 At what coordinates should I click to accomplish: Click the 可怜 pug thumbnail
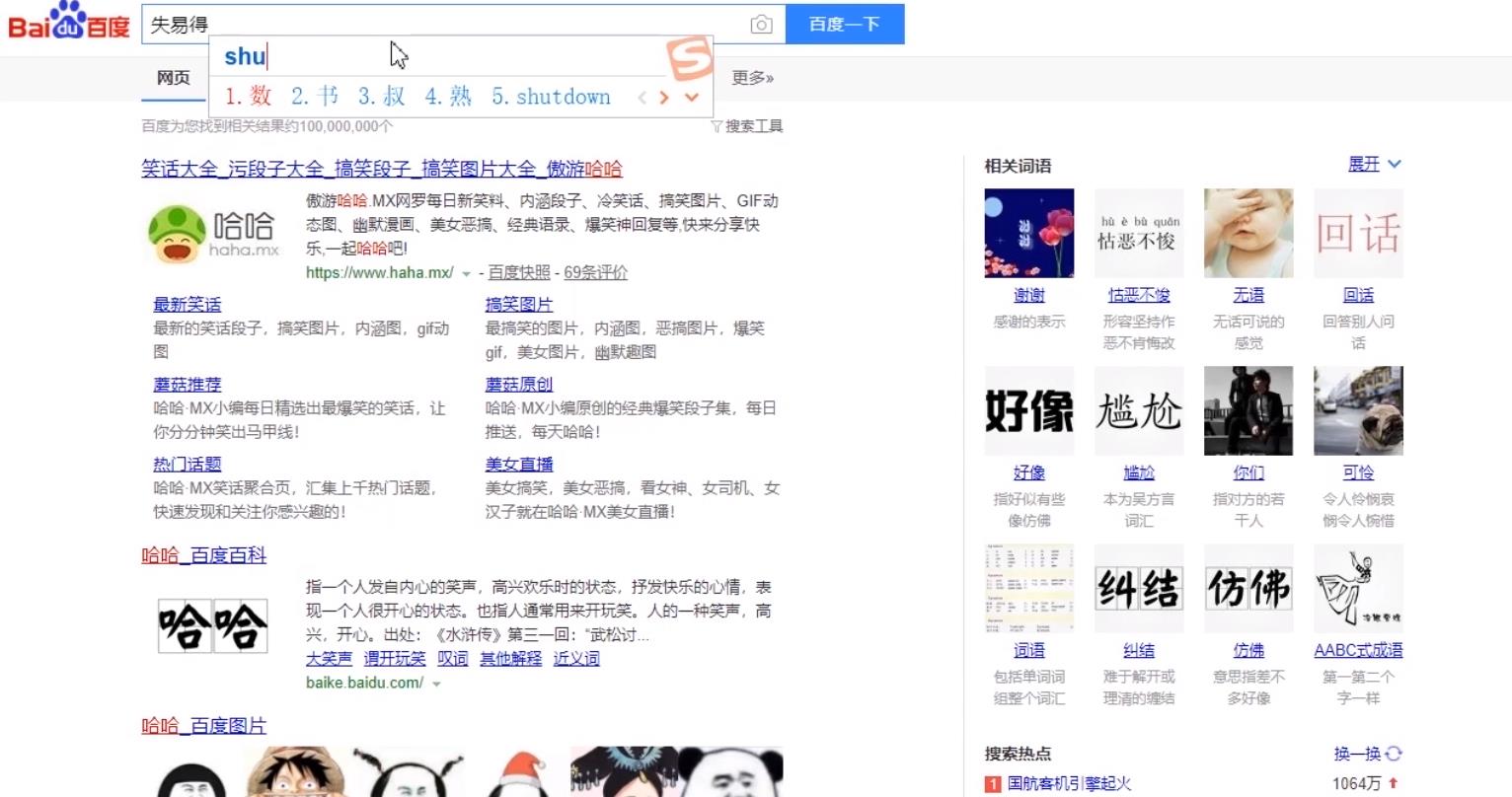tap(1358, 410)
